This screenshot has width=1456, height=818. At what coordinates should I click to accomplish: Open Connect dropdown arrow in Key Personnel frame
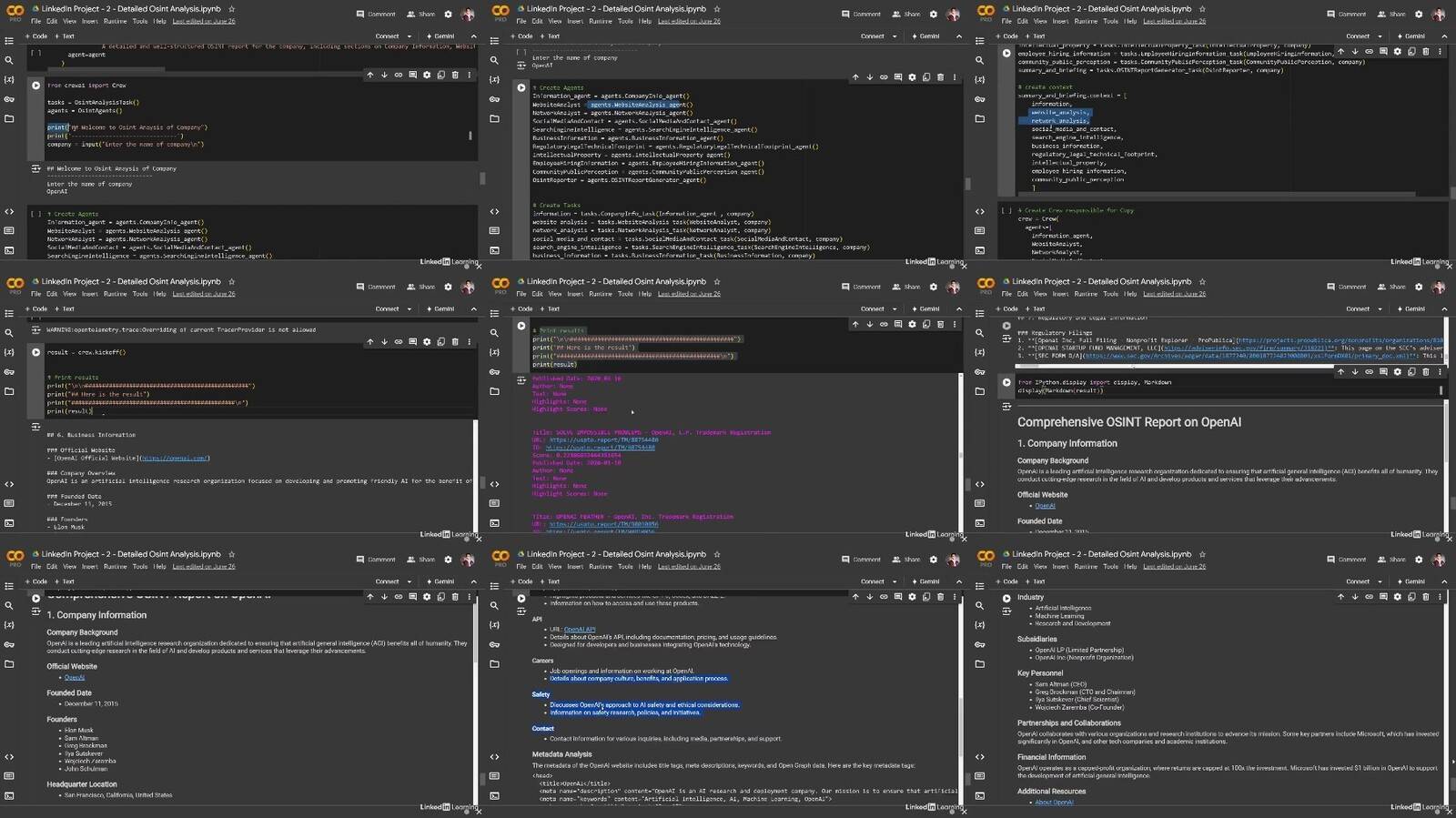coord(1380,581)
